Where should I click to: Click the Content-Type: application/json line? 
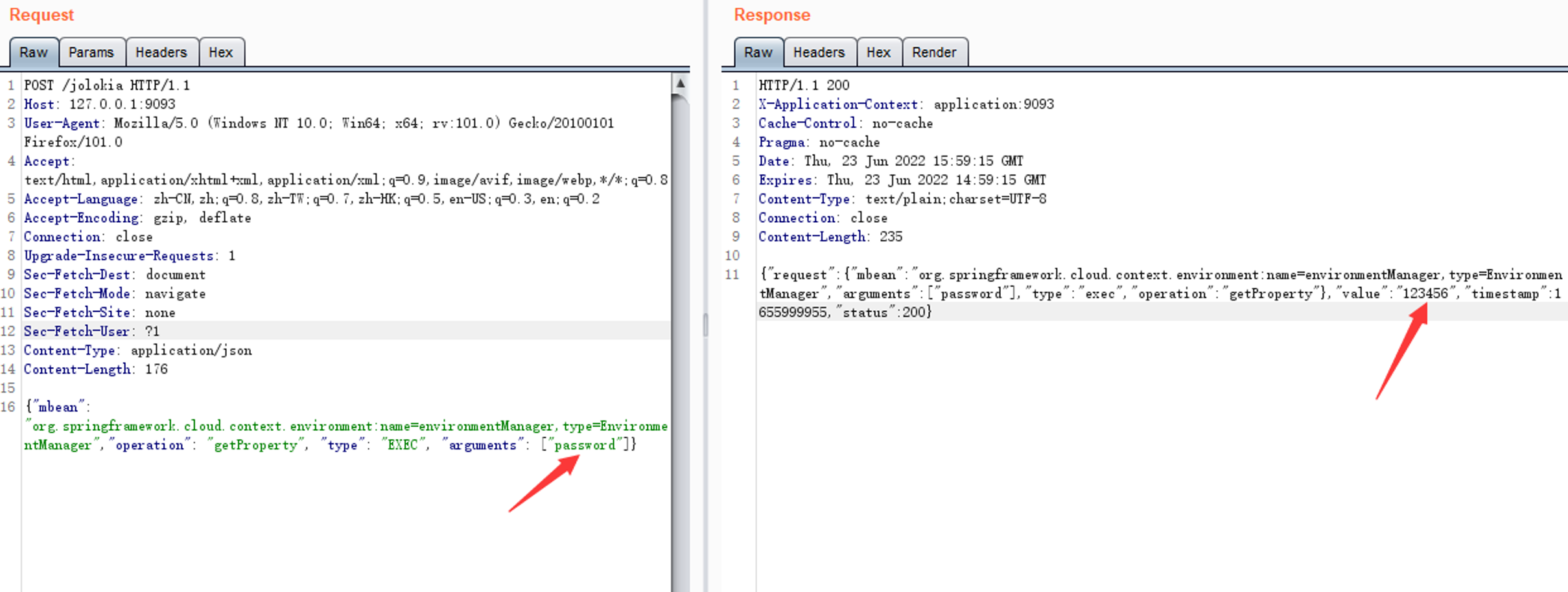pos(137,350)
